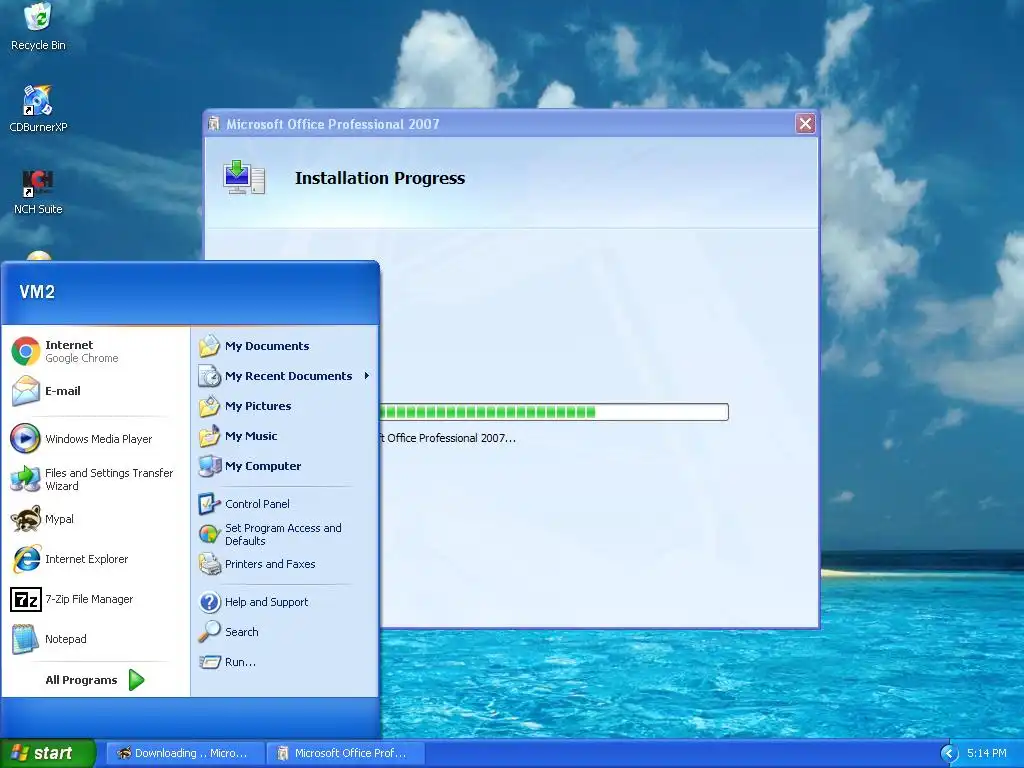The height and width of the screenshot is (768, 1024).
Task: Click the Installation Progress heading
Action: (379, 178)
